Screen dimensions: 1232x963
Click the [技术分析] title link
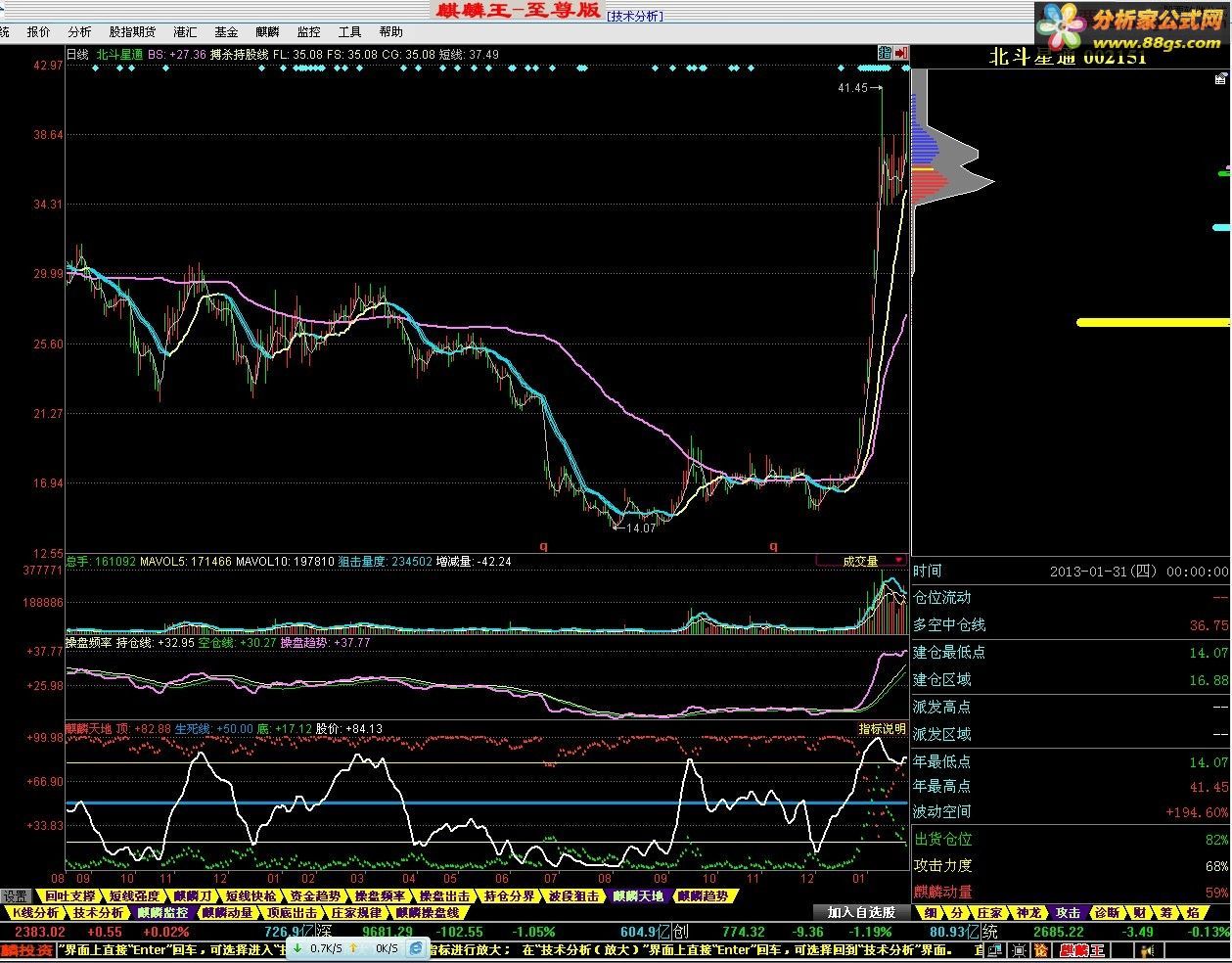tap(634, 16)
